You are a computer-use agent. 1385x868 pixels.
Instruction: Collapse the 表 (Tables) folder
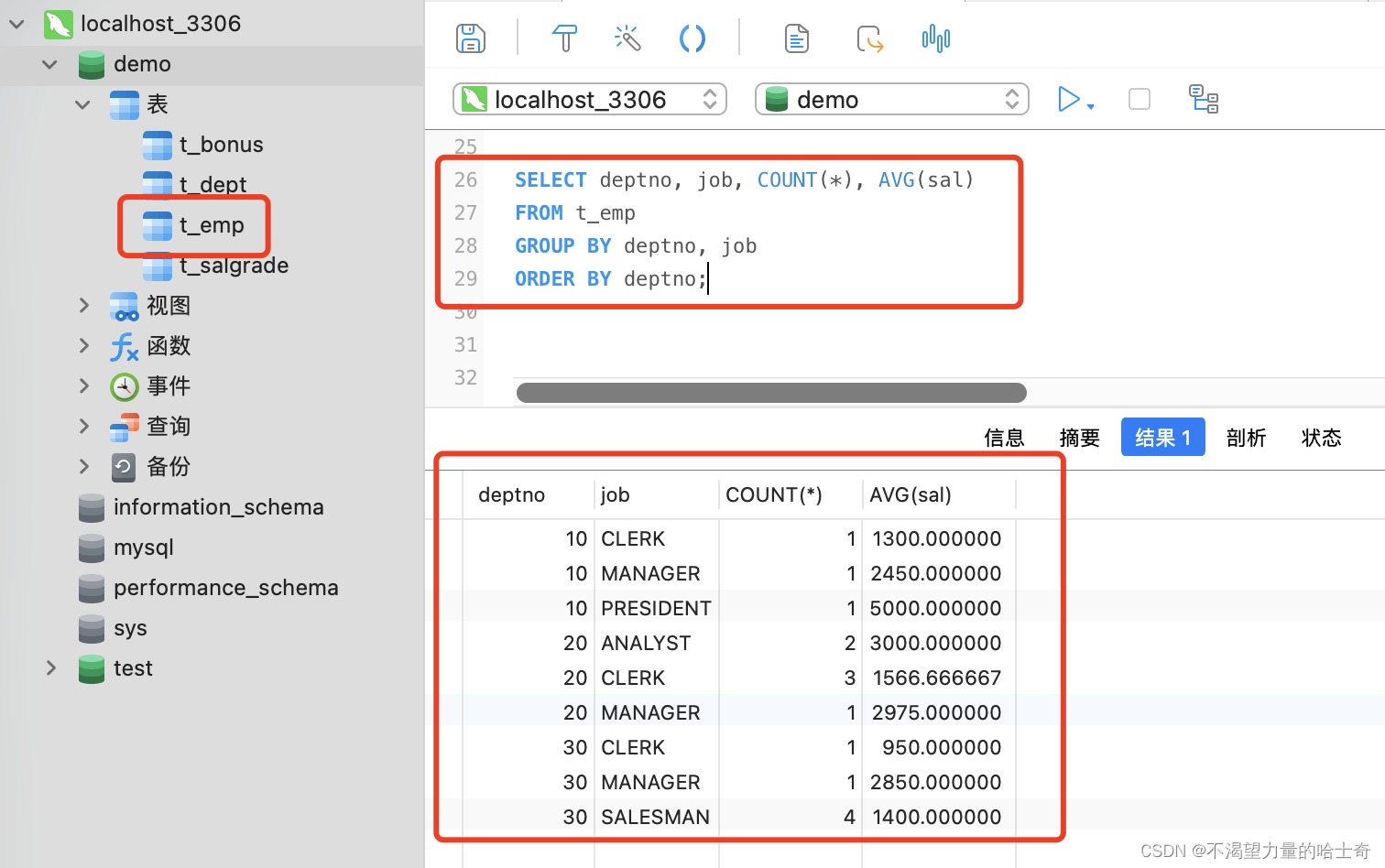pos(83,104)
